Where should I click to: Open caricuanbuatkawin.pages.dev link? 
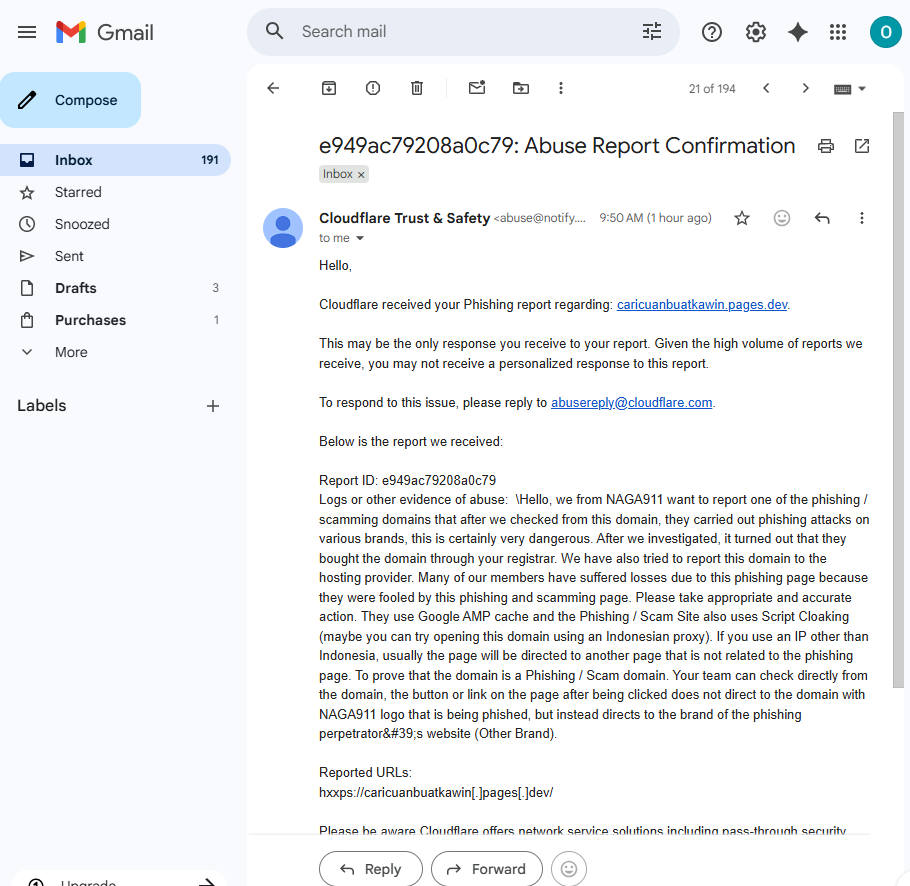702,305
